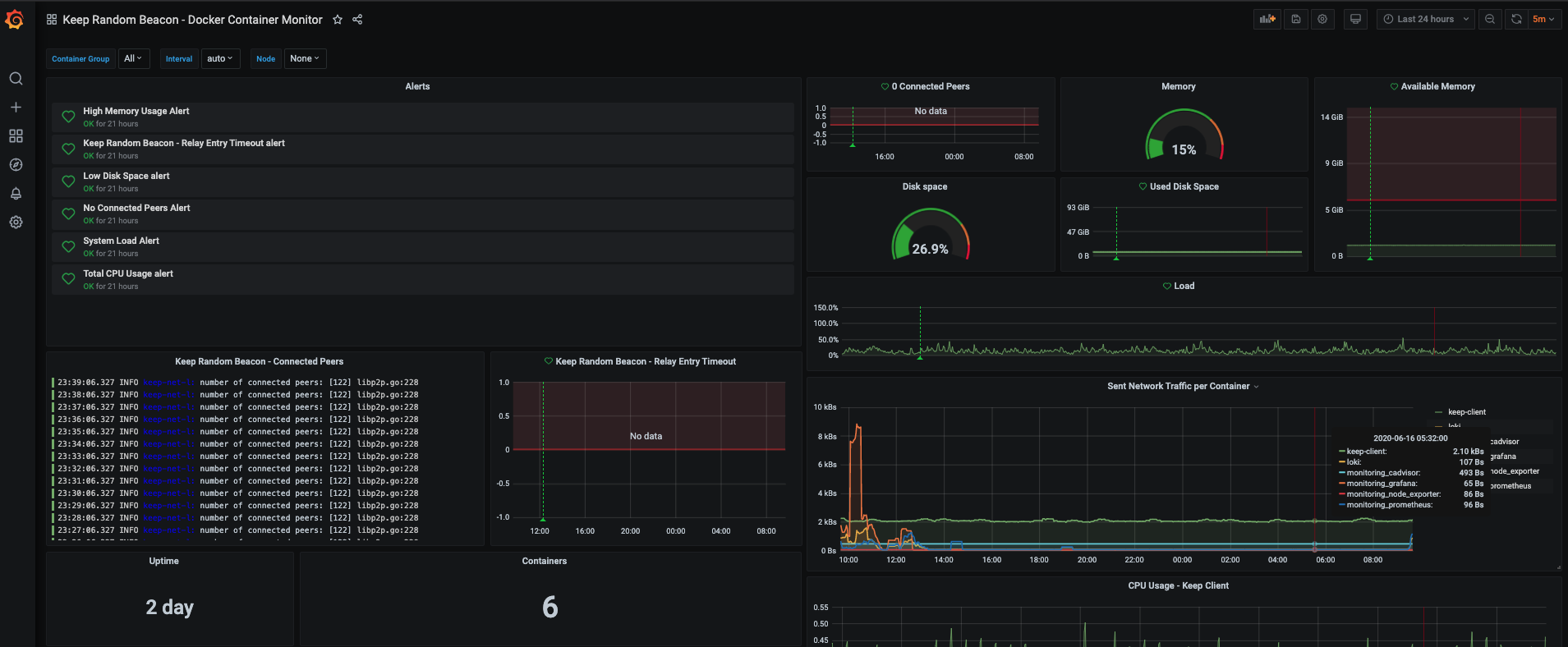Open the Load panel title menu

coord(1184,286)
